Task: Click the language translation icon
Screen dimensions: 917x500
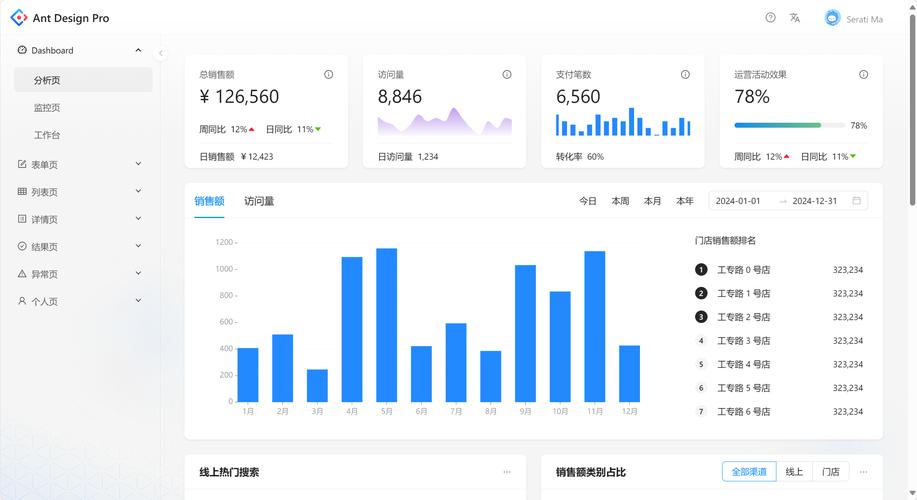Action: coord(795,18)
